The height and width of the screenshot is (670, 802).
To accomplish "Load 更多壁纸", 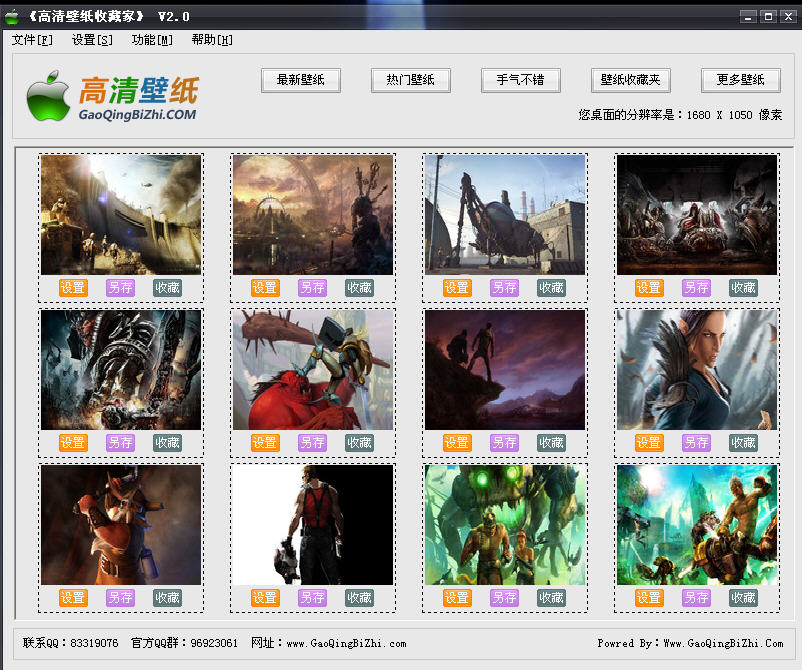I will point(741,80).
